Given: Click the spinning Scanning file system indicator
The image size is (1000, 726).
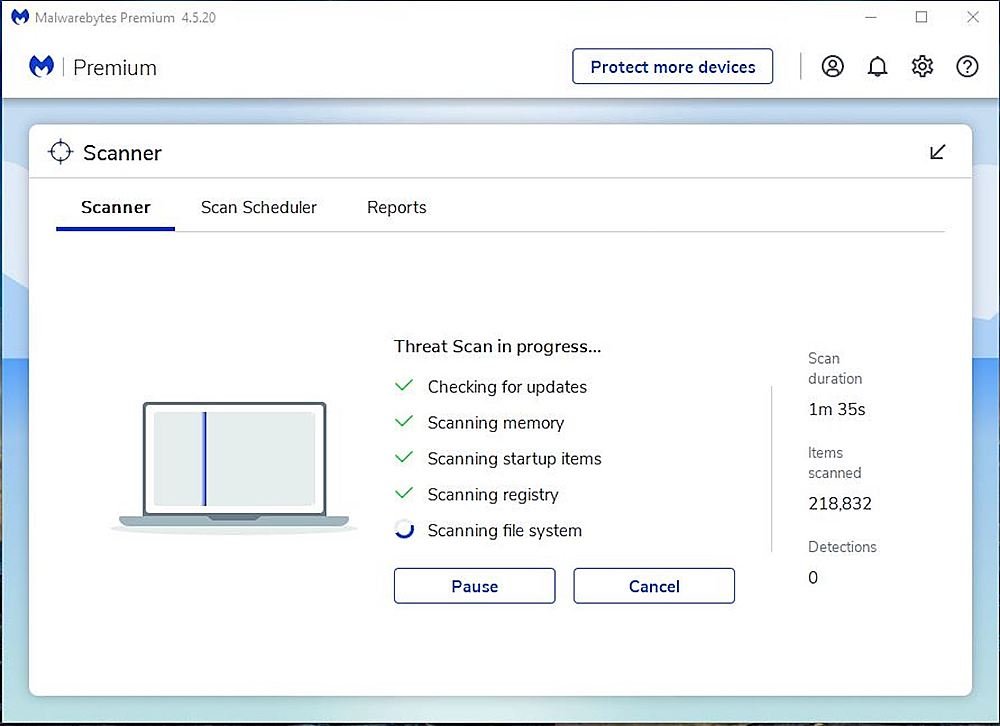Looking at the screenshot, I should [x=403, y=530].
